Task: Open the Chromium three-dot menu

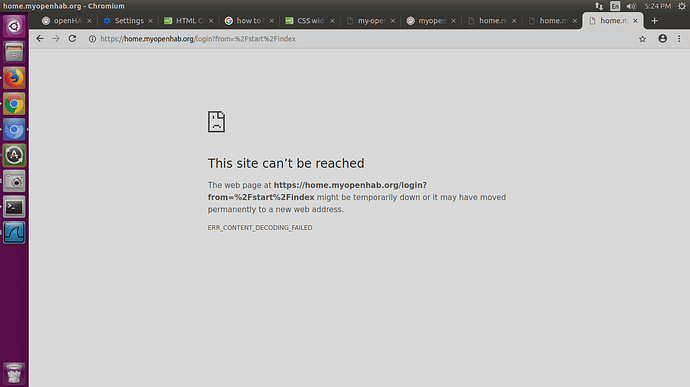Action: (679, 39)
